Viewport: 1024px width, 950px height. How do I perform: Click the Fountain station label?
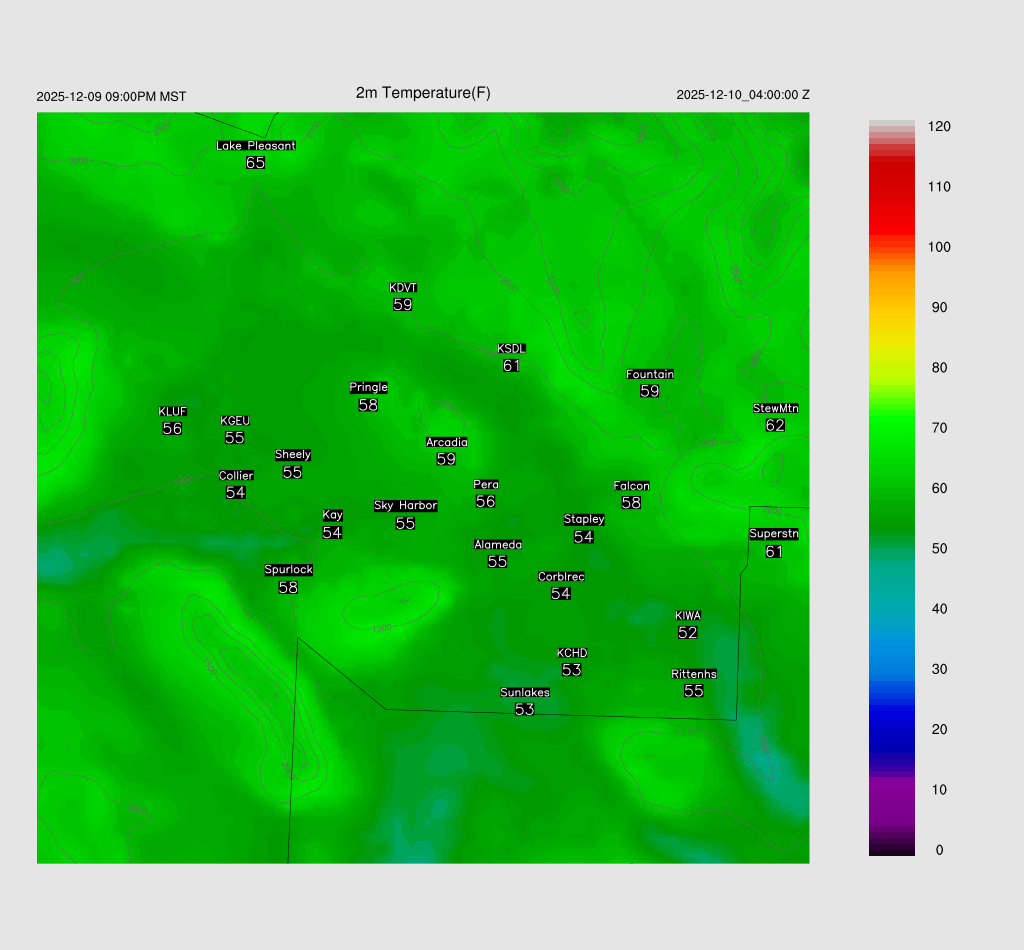click(650, 375)
